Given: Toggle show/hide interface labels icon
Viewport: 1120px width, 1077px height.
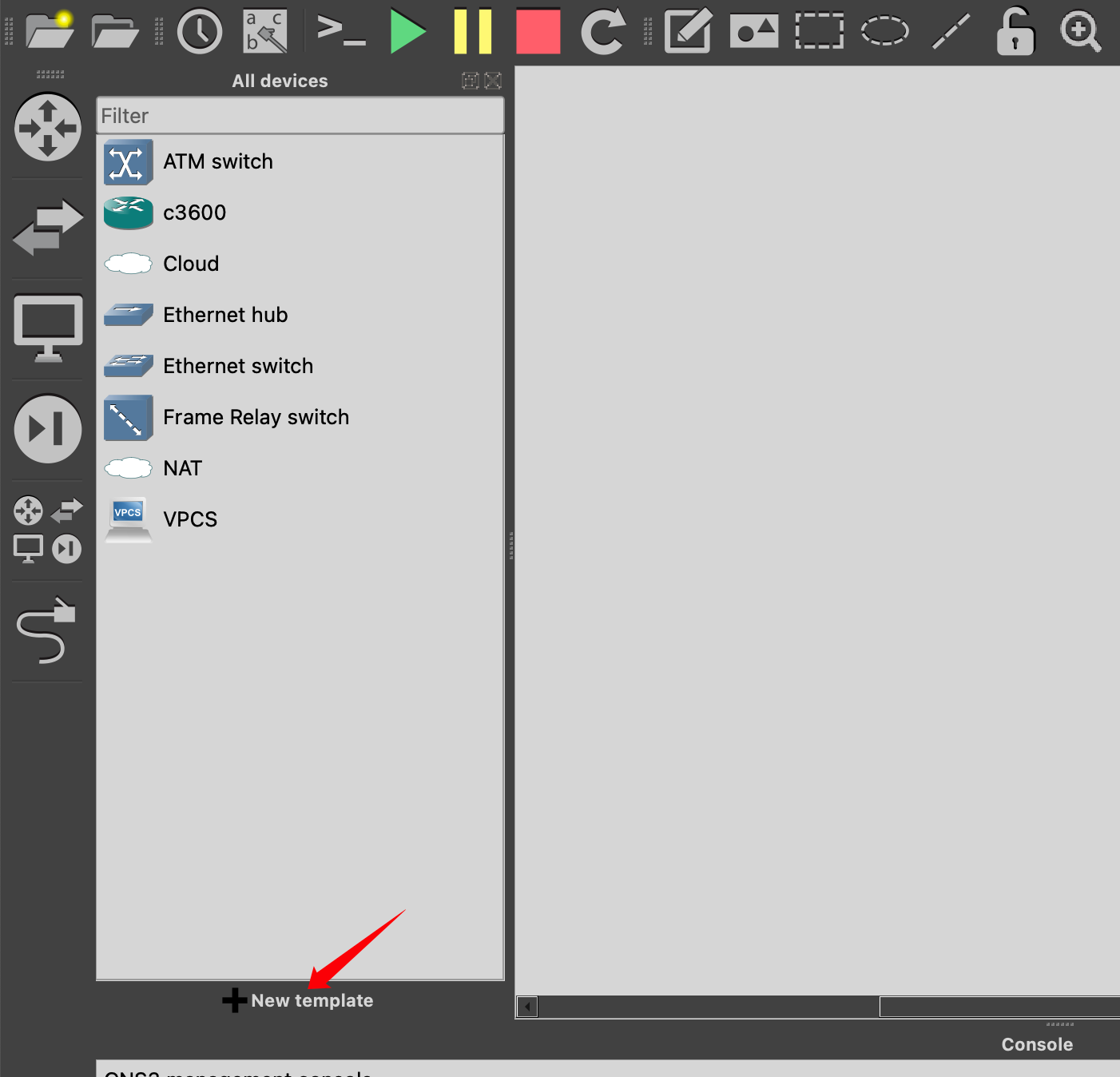Looking at the screenshot, I should (265, 32).
